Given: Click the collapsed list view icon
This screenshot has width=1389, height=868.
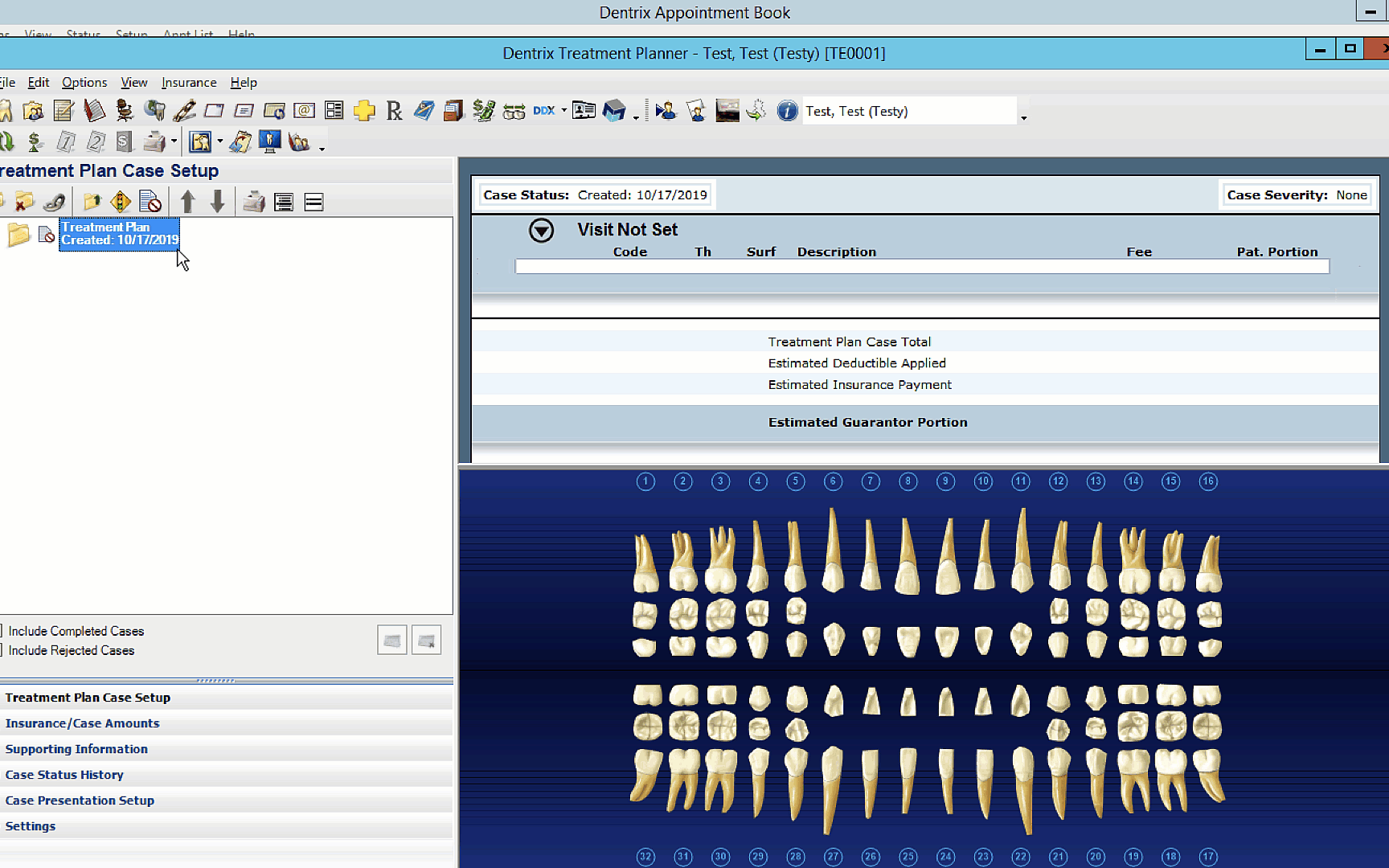Looking at the screenshot, I should click(x=314, y=202).
